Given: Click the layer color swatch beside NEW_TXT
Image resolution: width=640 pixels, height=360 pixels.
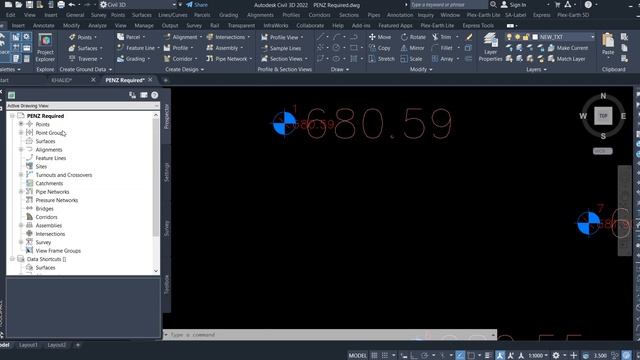Looking at the screenshot, I should click(535, 37).
